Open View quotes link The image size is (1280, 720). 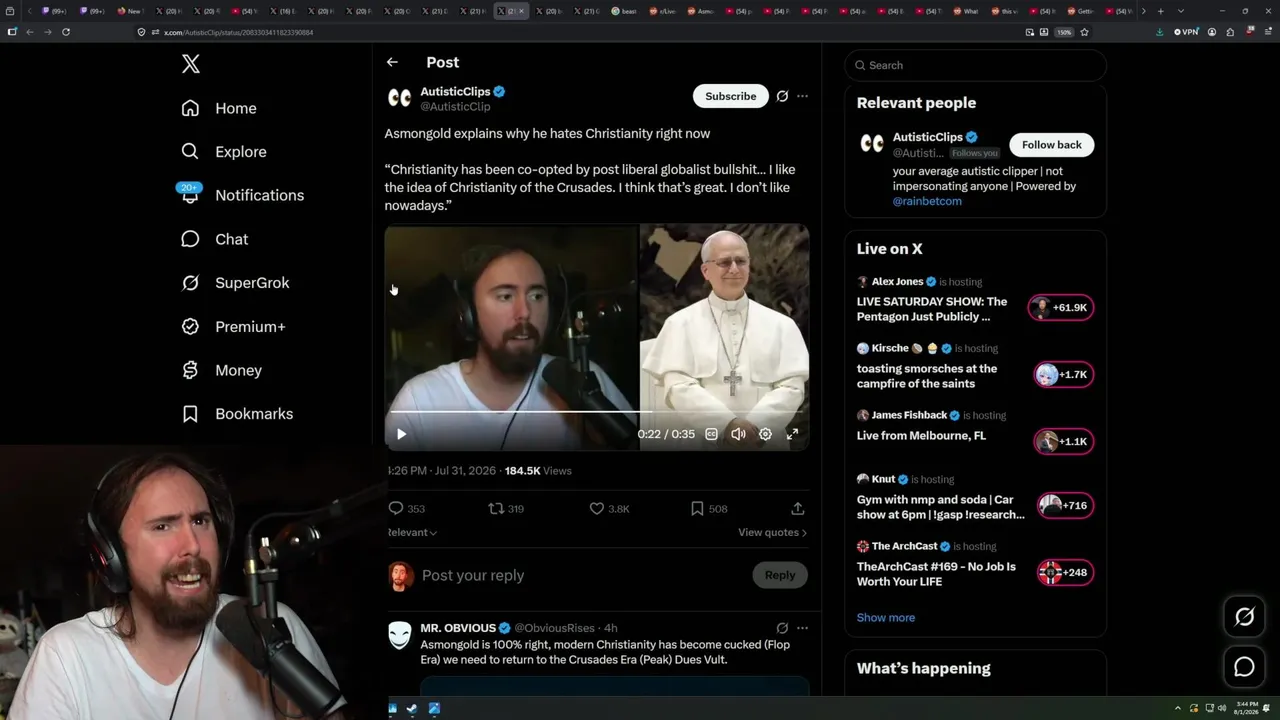[772, 533]
